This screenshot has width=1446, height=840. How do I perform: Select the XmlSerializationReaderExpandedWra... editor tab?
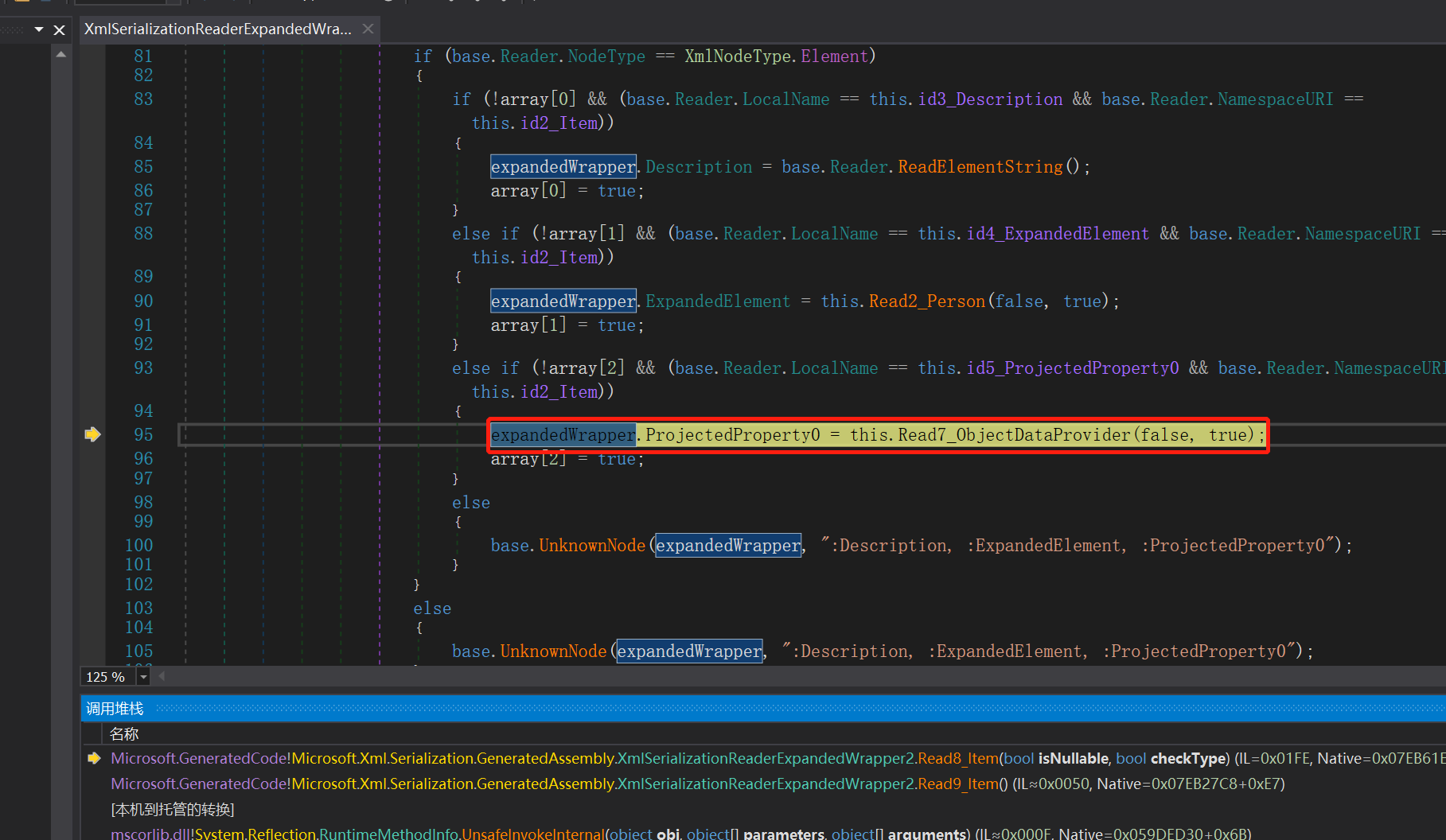(217, 29)
